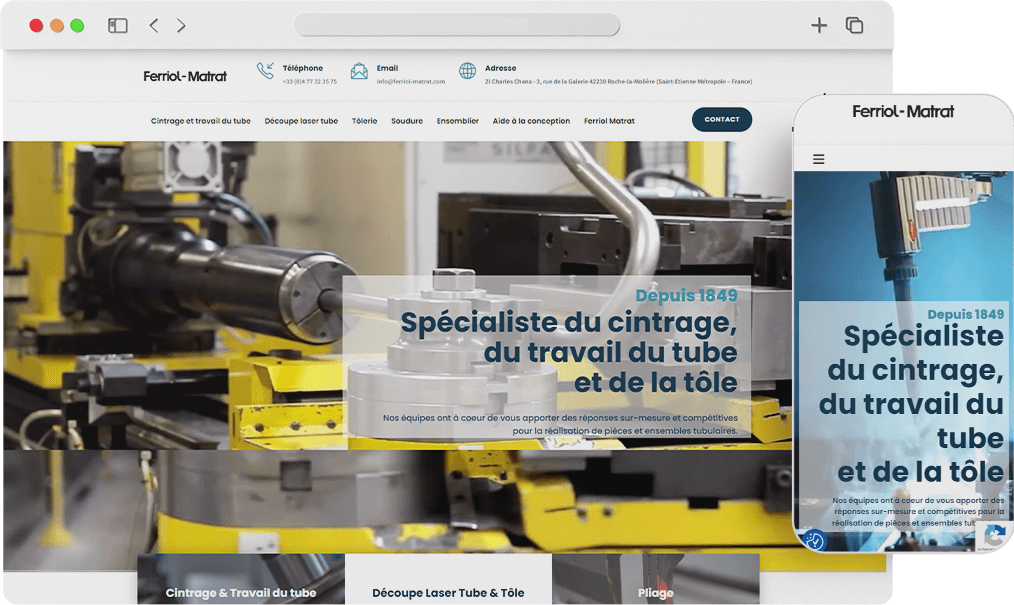Click the info@ferriol-matrat.com email link
1014x605 pixels.
(x=411, y=82)
